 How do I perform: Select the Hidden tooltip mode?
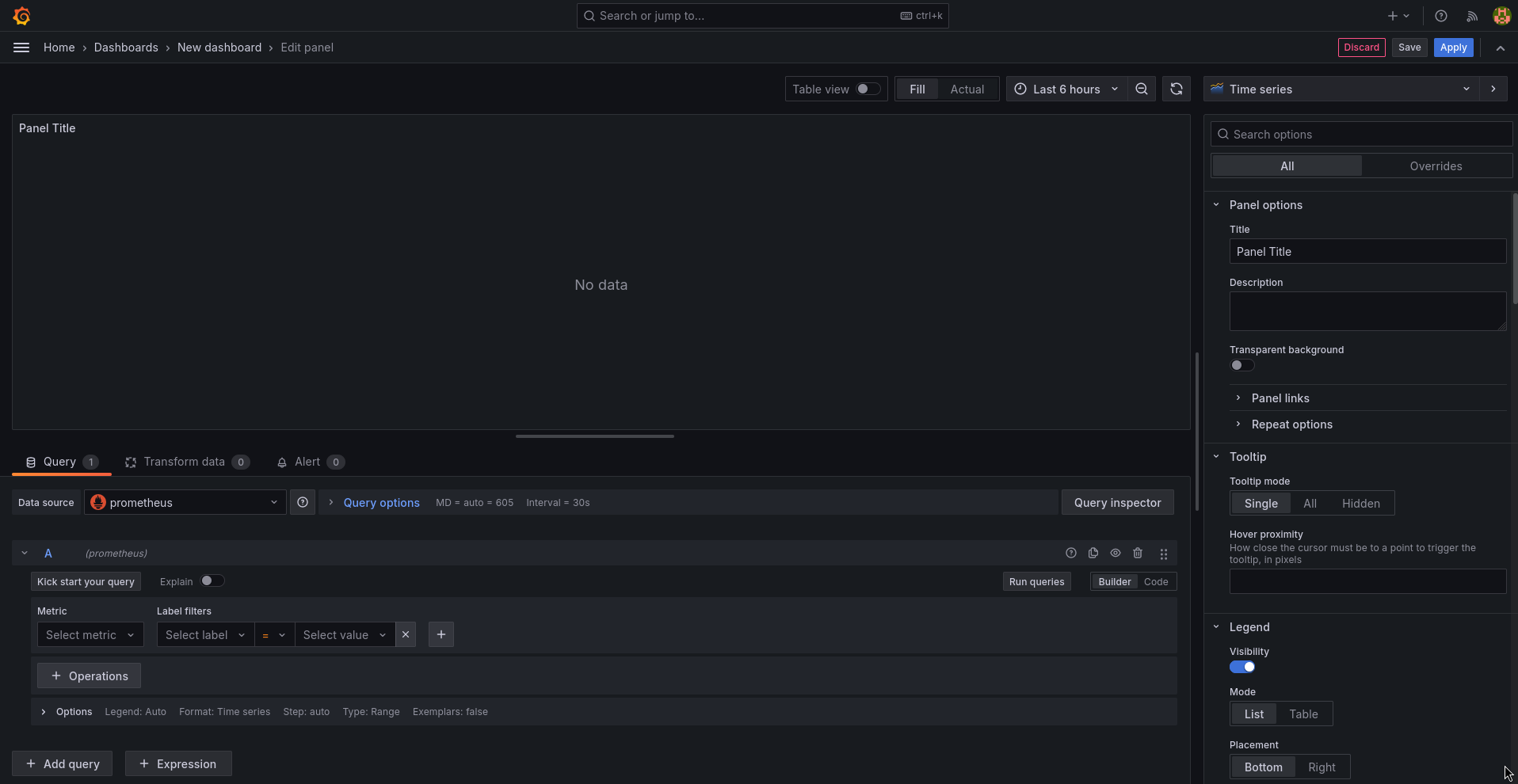(1360, 504)
